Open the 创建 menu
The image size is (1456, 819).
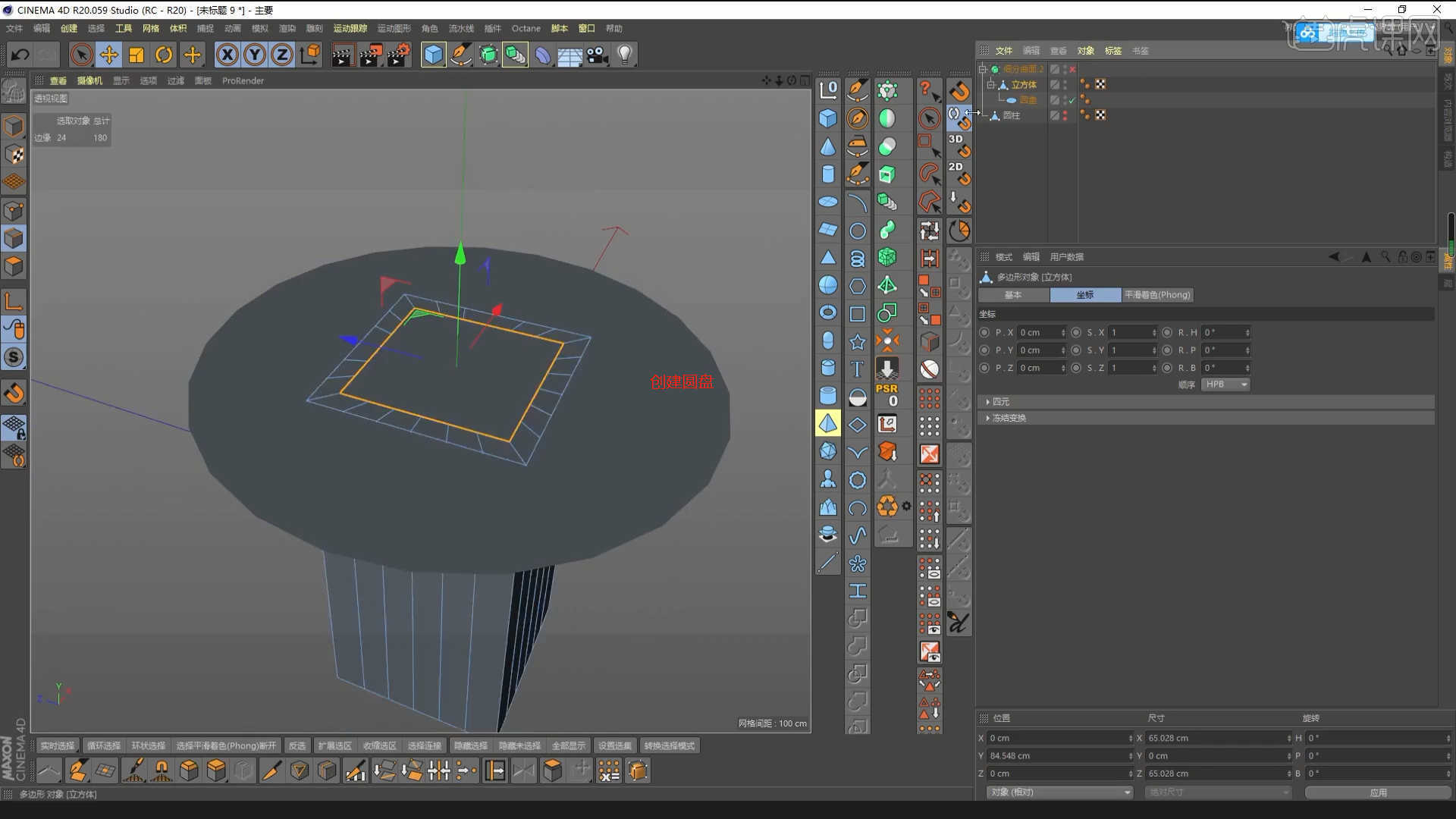[x=69, y=28]
